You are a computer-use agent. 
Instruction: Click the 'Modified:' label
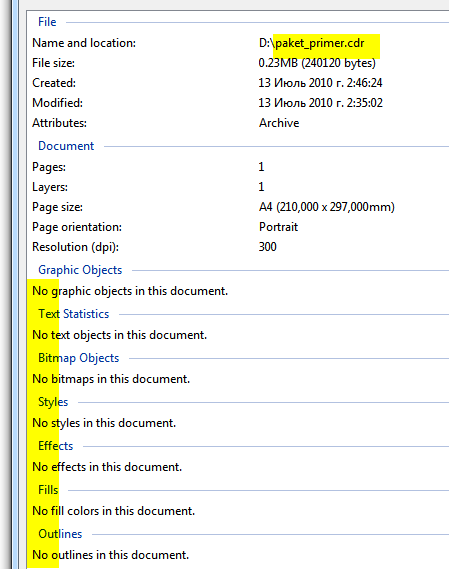coord(57,103)
